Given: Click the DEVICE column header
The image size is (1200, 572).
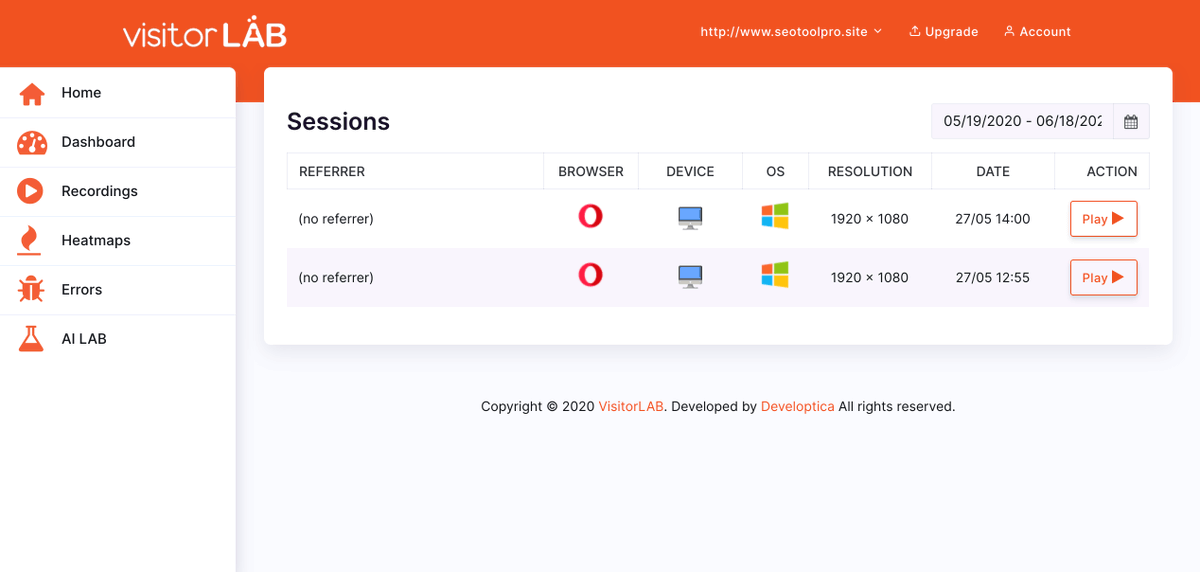Looking at the screenshot, I should tap(690, 172).
